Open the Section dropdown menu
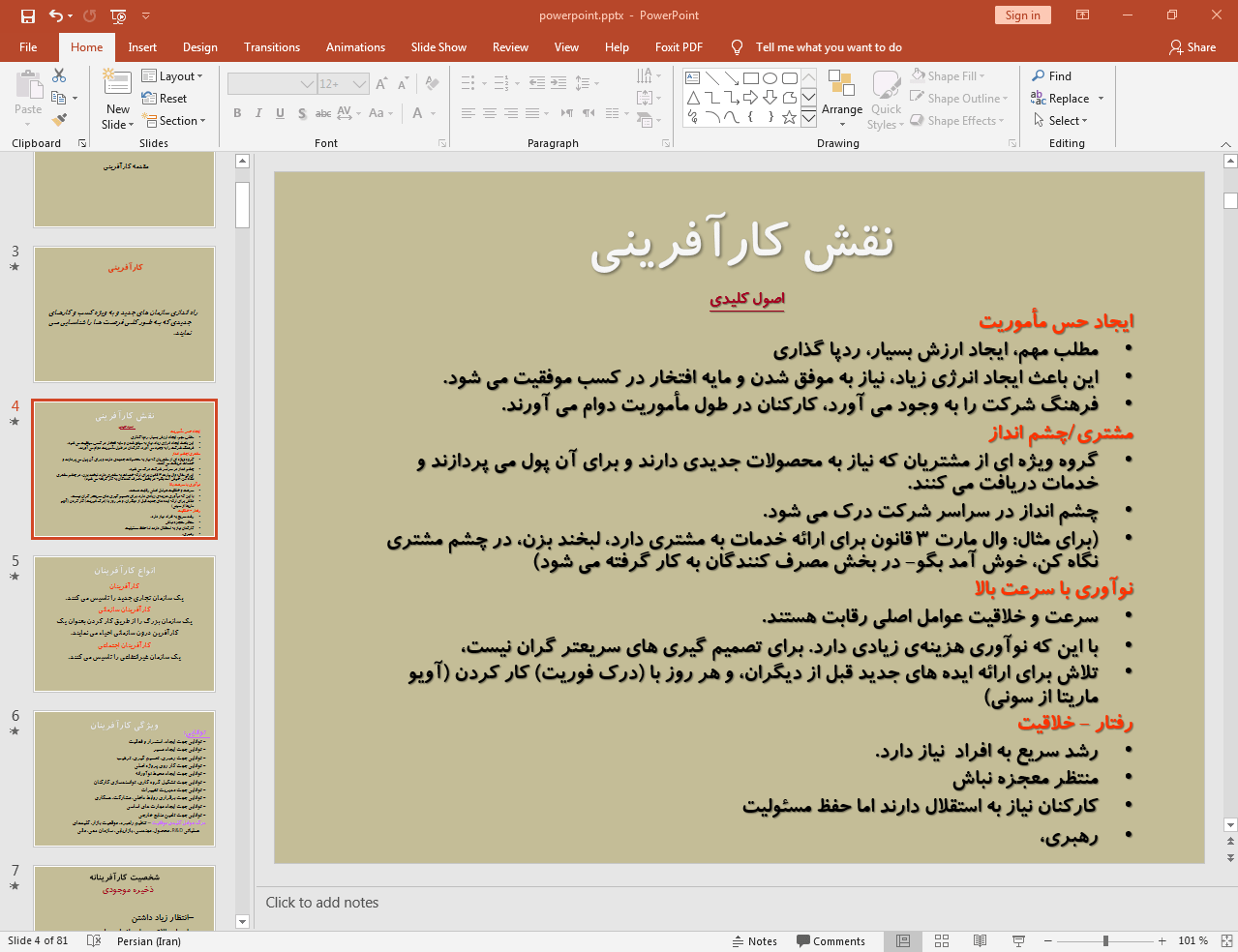 pos(174,121)
